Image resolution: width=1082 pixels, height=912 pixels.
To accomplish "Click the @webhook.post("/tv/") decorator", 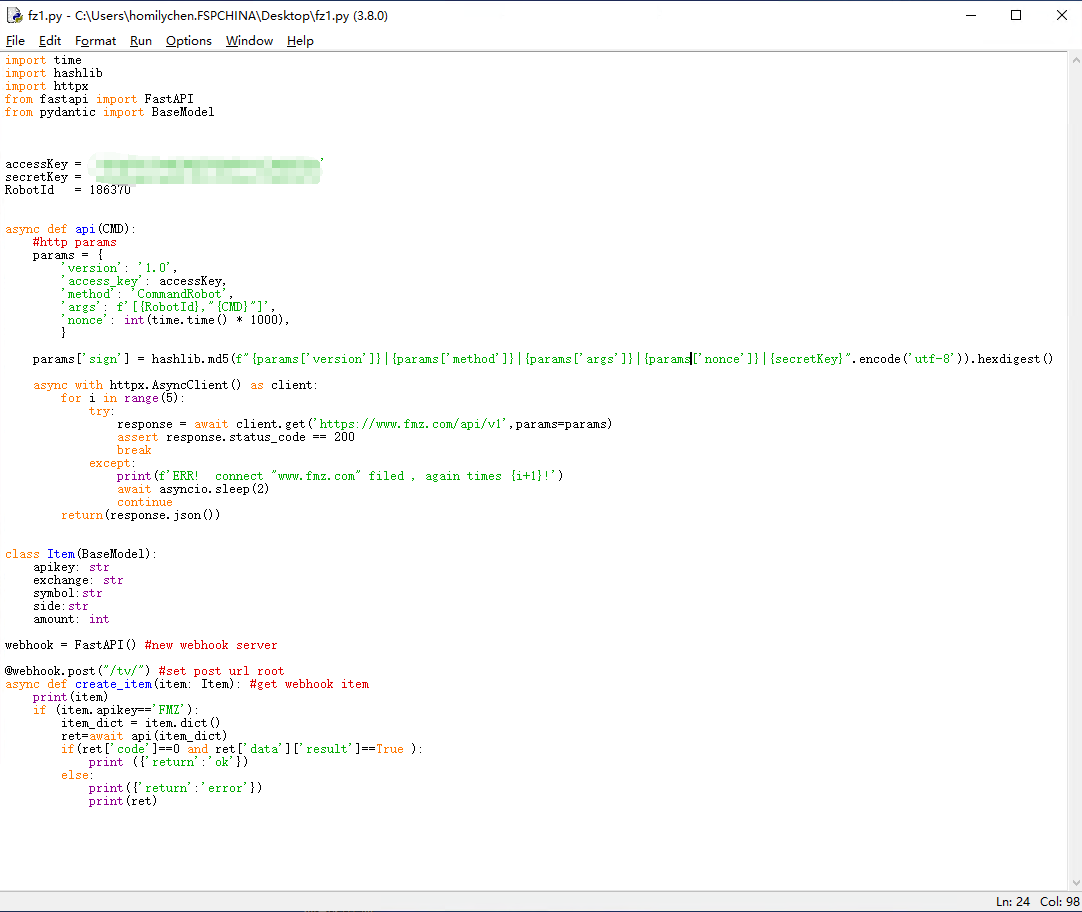I will click(77, 672).
